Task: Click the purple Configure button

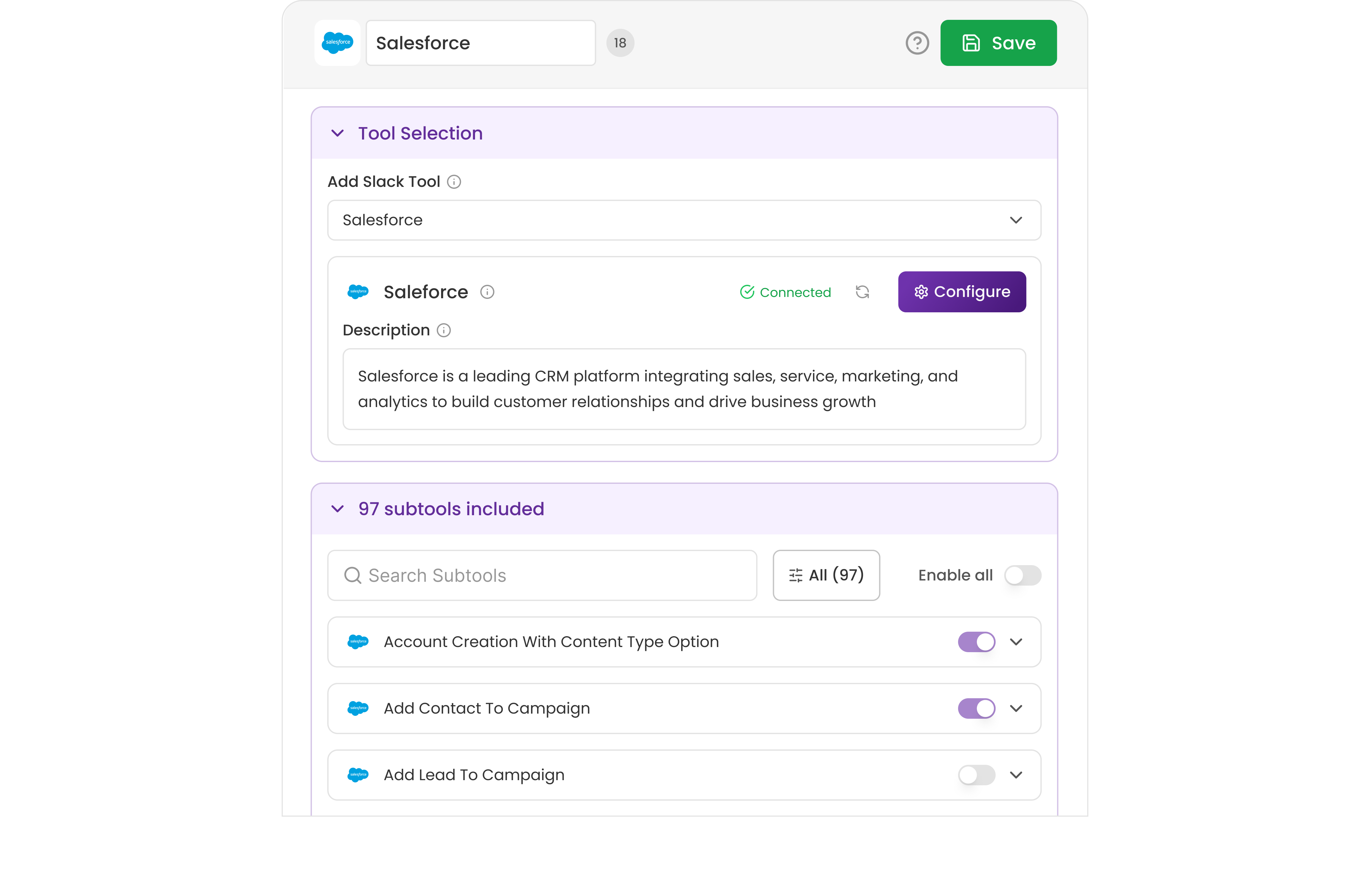Action: pyautogui.click(x=961, y=292)
